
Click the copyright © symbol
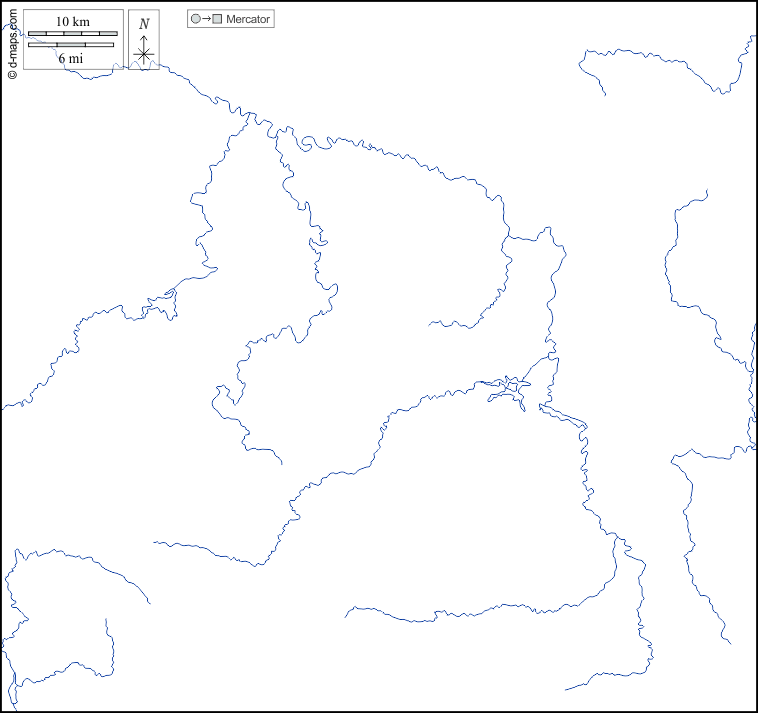point(12,74)
